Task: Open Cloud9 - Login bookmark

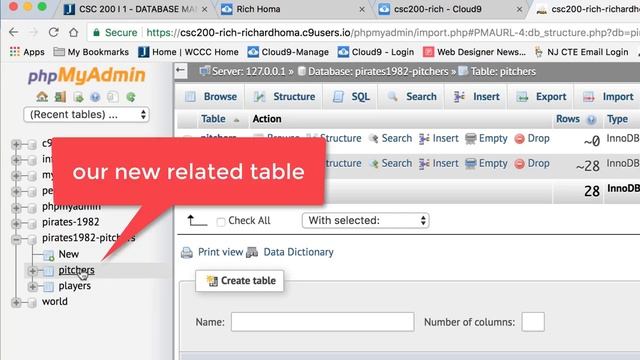Action: tap(376, 52)
